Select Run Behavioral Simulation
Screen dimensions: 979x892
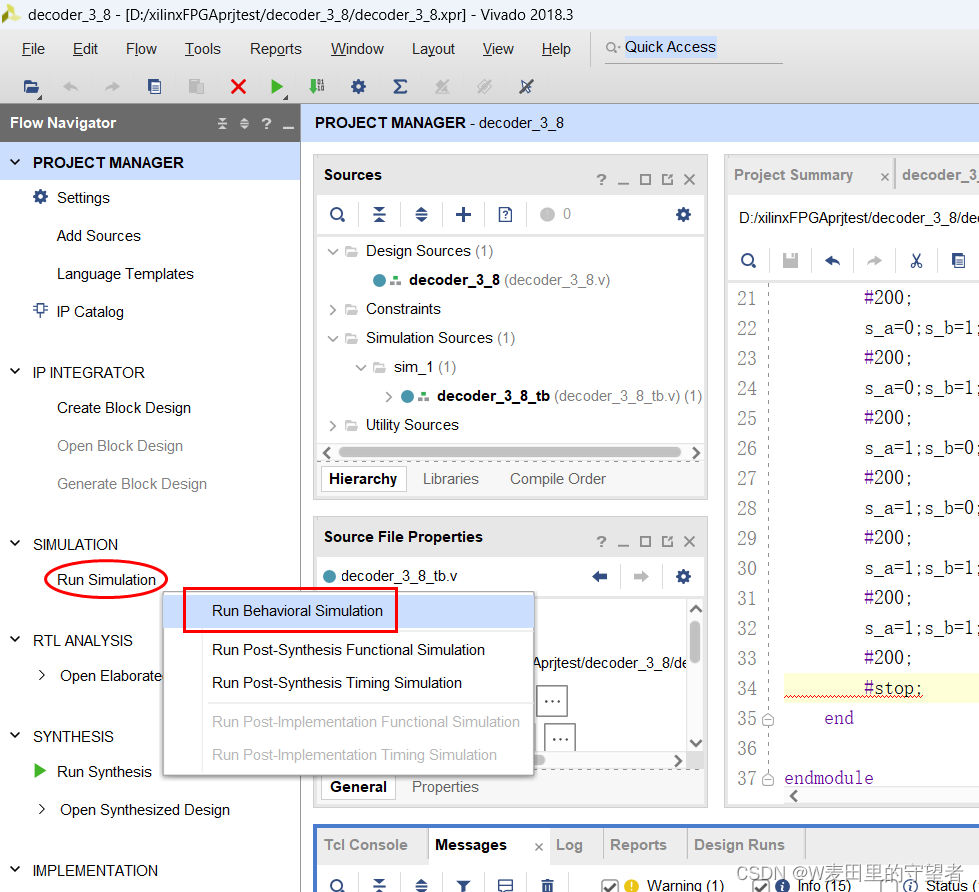(x=349, y=611)
